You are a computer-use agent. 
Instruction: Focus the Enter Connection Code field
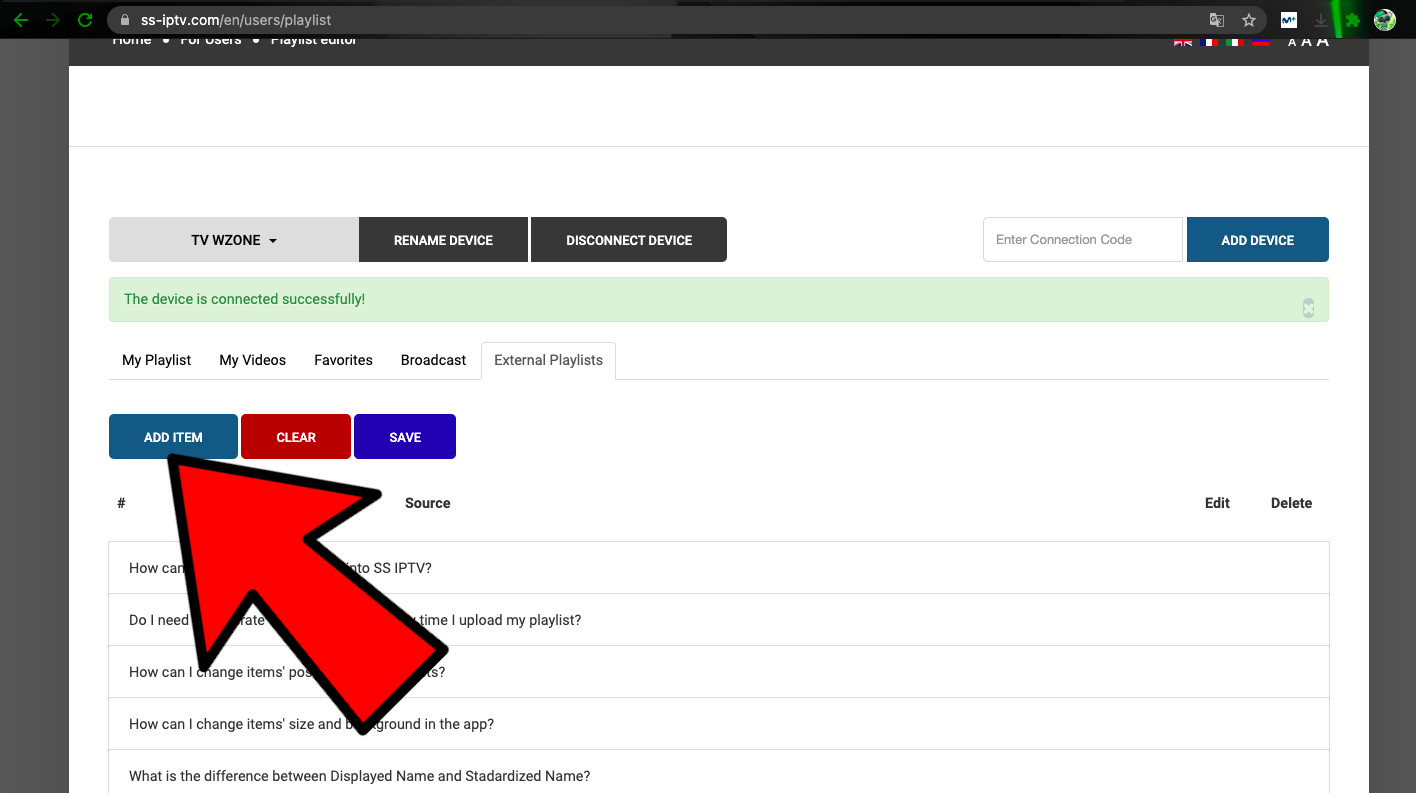1082,240
